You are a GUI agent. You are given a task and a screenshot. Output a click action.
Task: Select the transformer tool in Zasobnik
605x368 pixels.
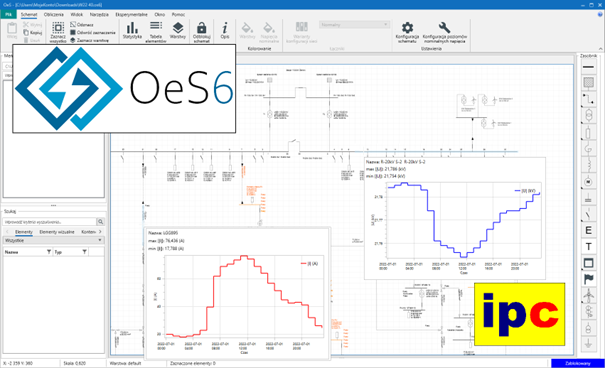tap(588, 115)
